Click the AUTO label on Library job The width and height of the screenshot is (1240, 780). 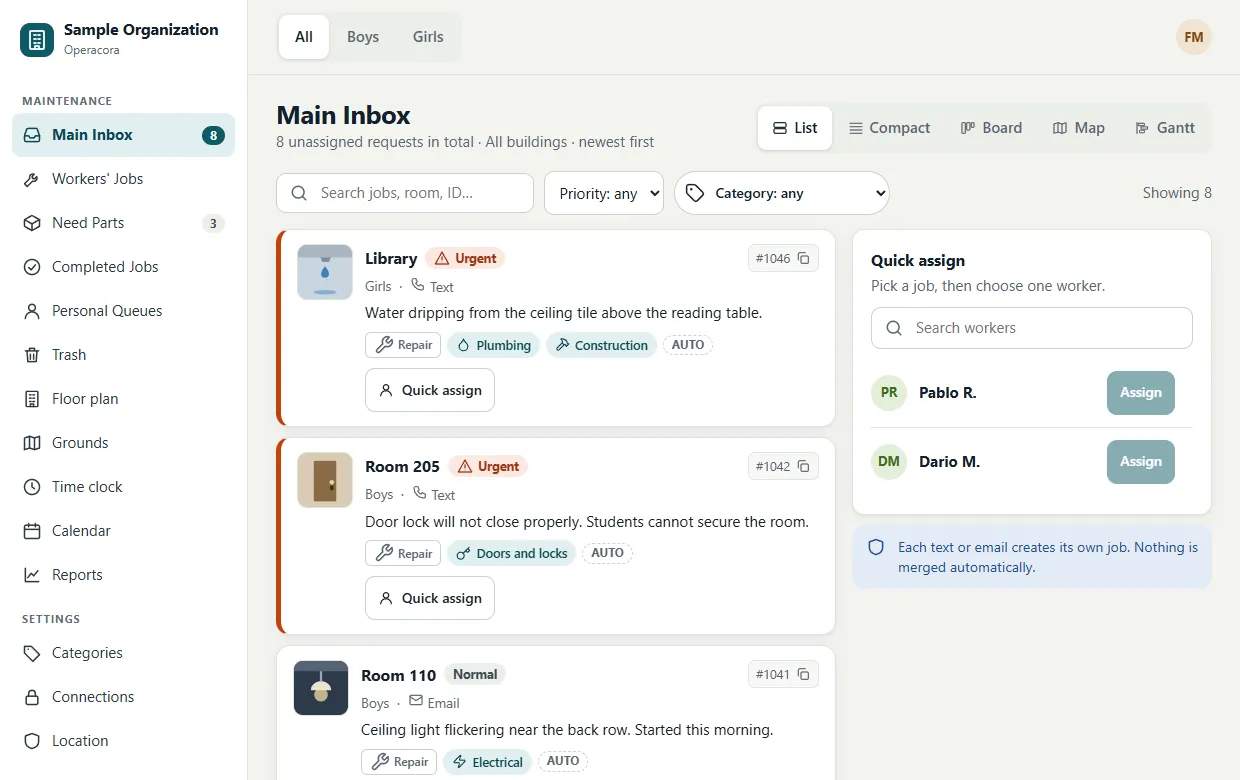[688, 345]
